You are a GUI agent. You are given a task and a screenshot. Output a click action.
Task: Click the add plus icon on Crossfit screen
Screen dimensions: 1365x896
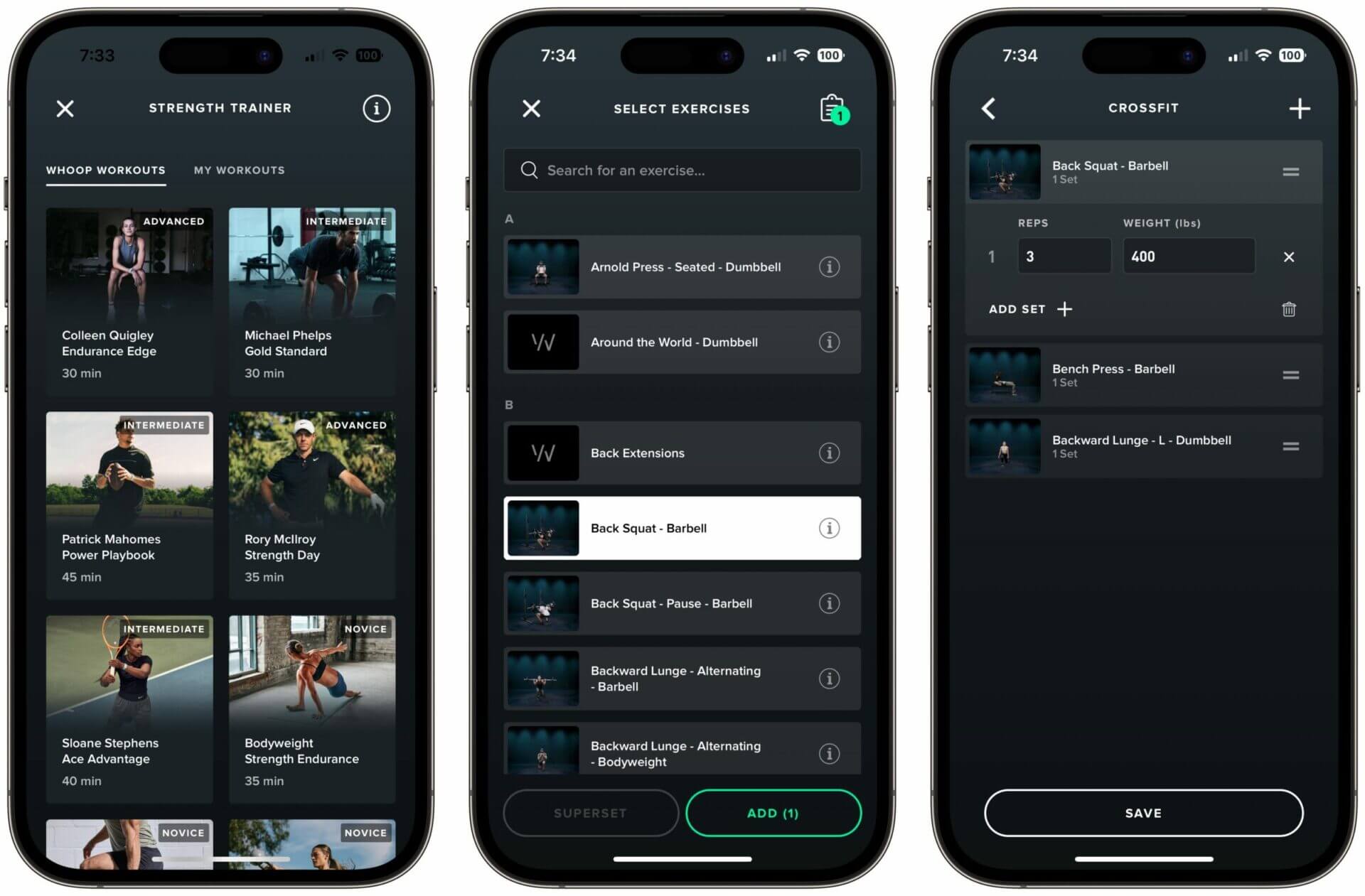coord(1299,108)
